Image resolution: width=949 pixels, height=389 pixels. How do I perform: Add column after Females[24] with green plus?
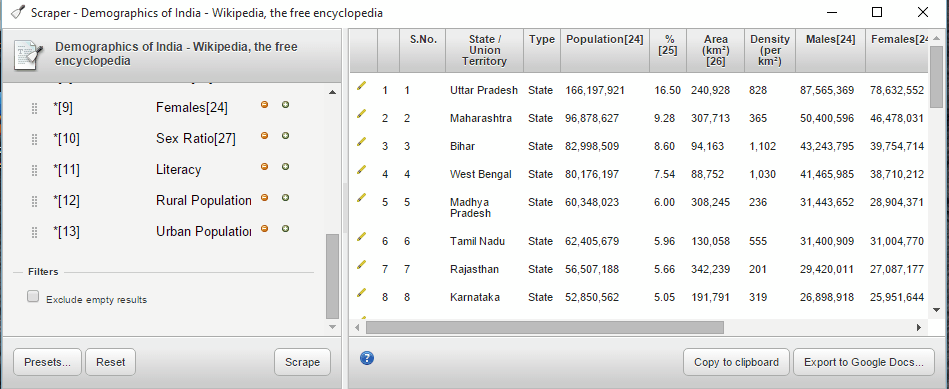point(285,105)
